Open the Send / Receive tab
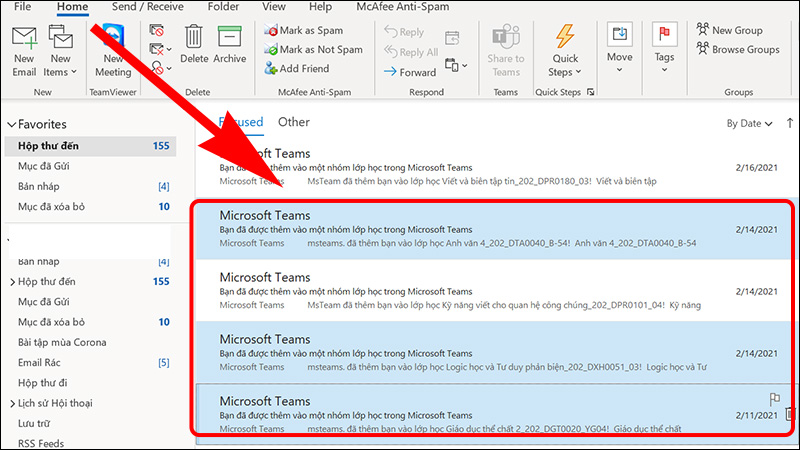Viewport: 800px width, 450px height. click(x=147, y=7)
